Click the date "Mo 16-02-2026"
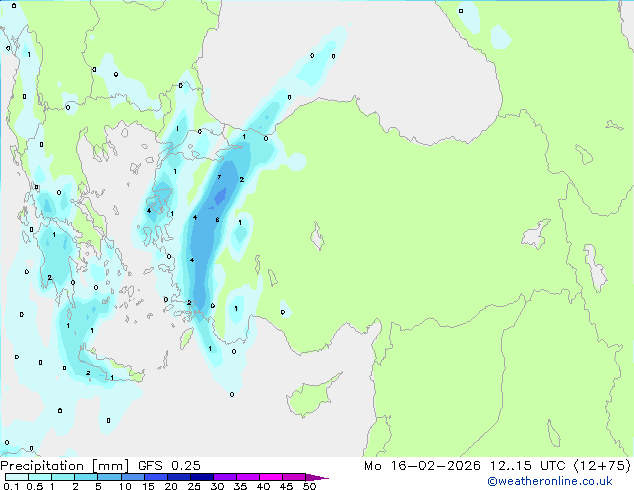This screenshot has width=634, height=490. pyautogui.click(x=422, y=466)
